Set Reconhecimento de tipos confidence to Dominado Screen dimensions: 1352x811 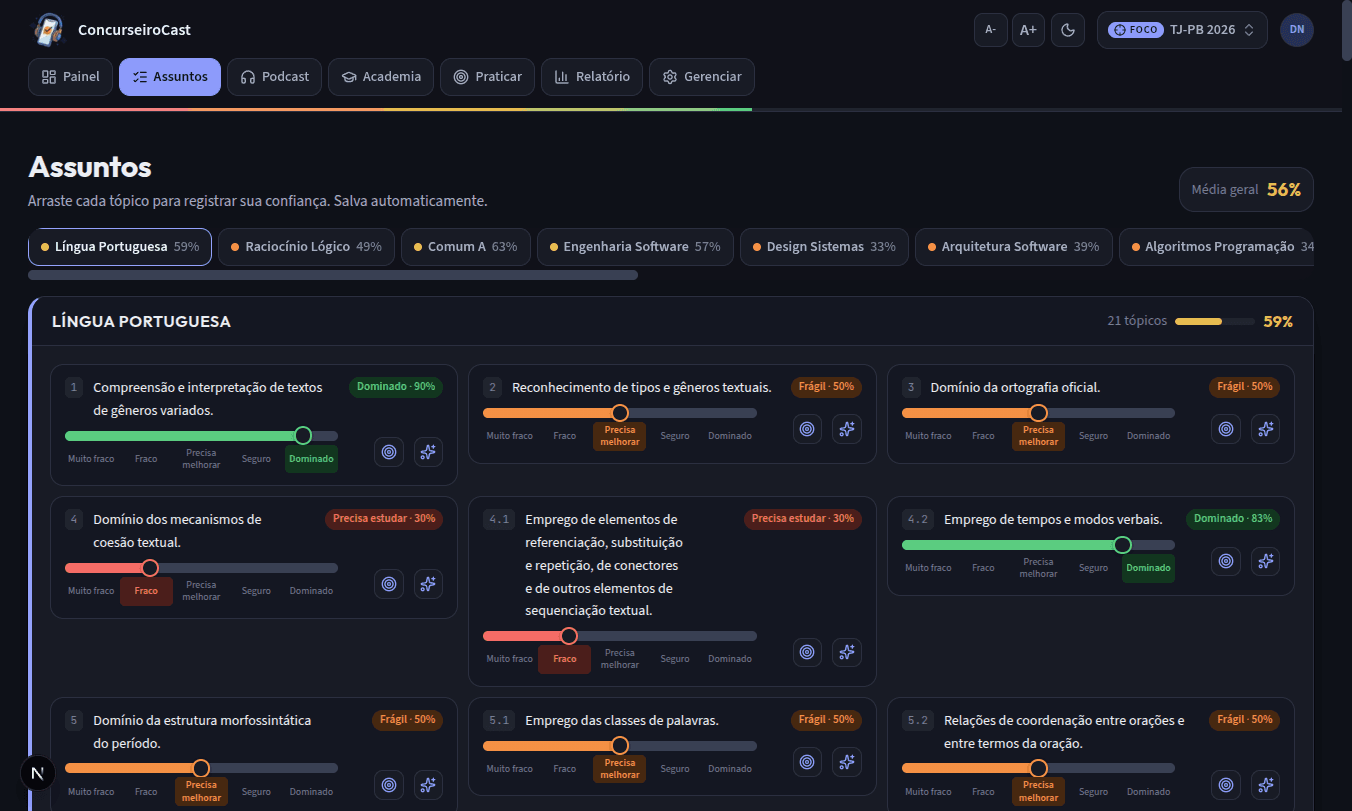pyautogui.click(x=730, y=436)
